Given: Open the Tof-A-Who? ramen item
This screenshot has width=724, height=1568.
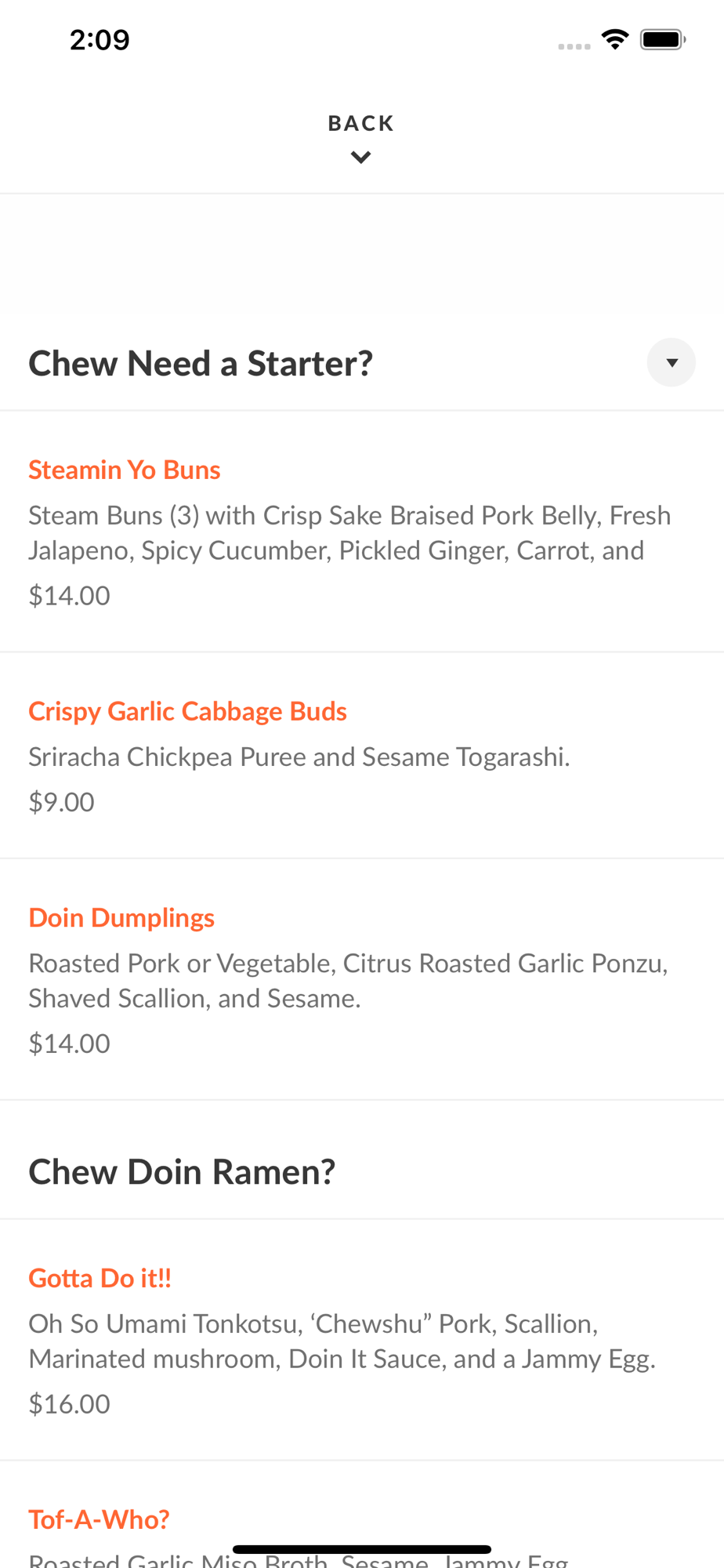Looking at the screenshot, I should tap(99, 1519).
